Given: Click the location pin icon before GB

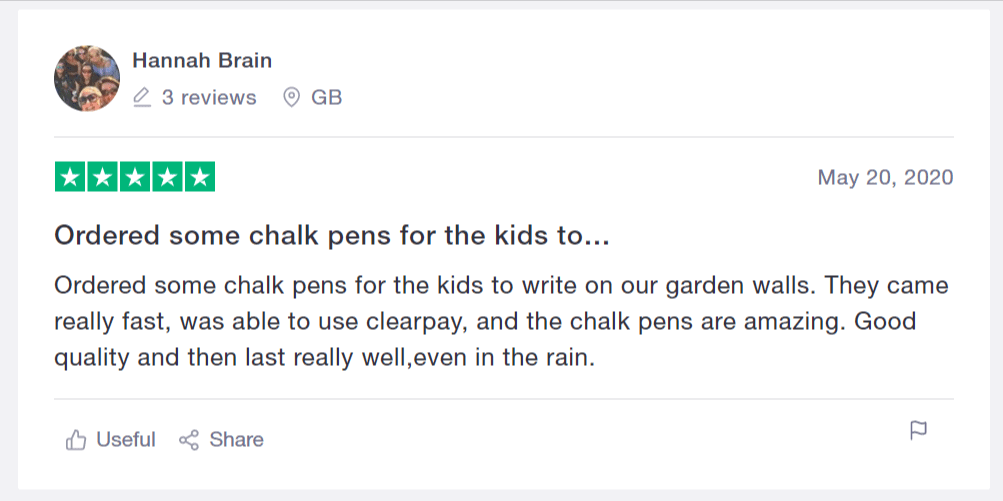Looking at the screenshot, I should [x=292, y=98].
